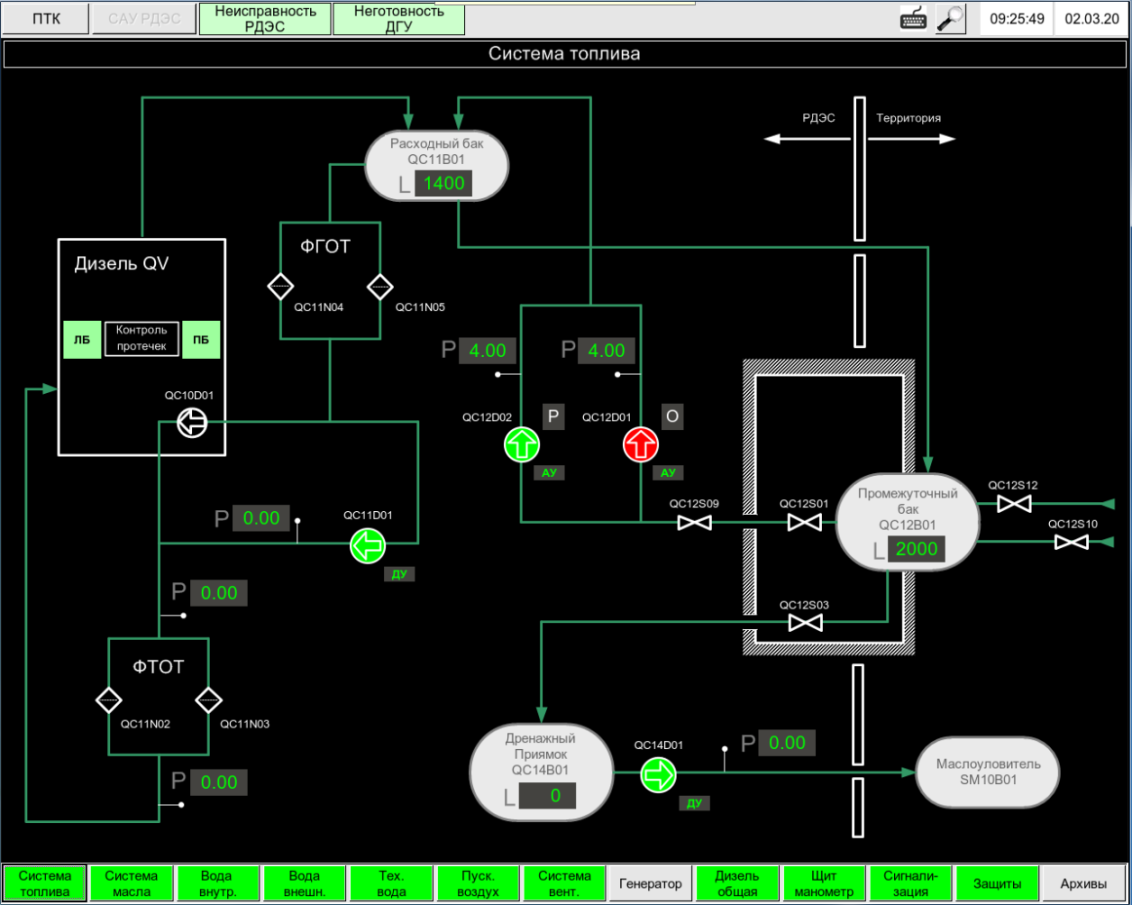Select drain pump QC14D01 icon
This screenshot has width=1132, height=905.
658,773
